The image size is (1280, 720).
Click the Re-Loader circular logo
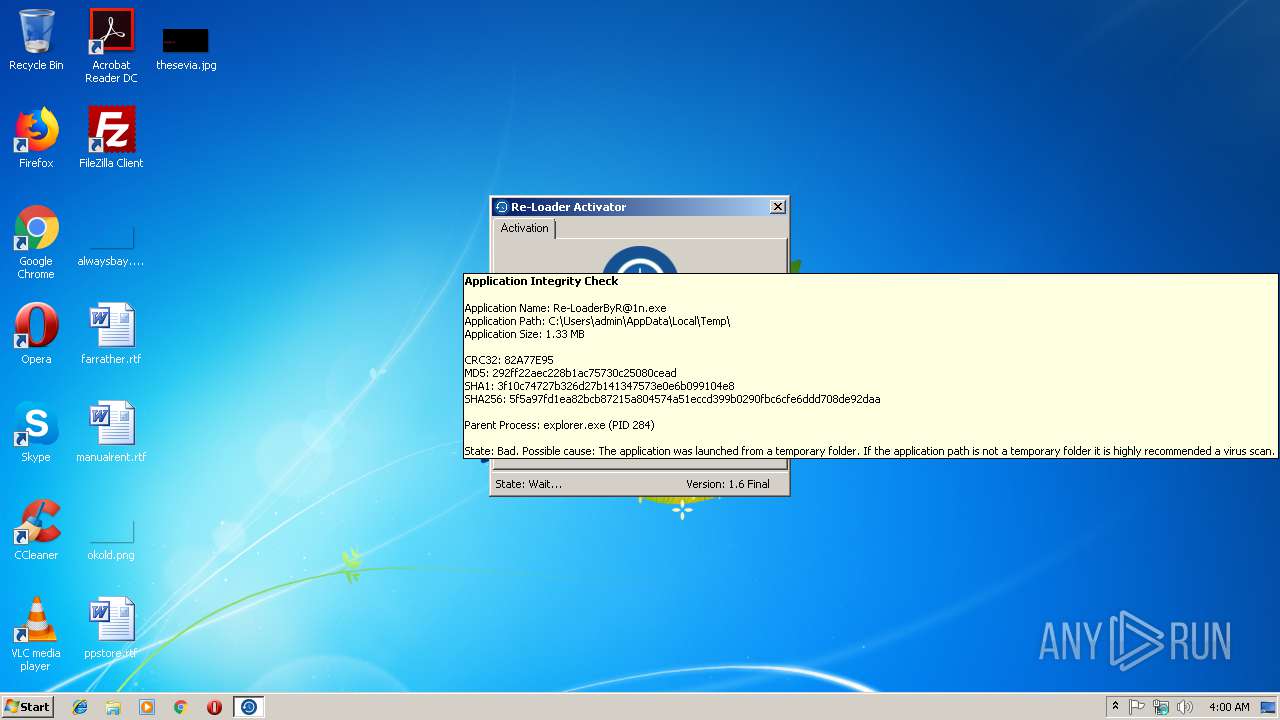(x=640, y=259)
